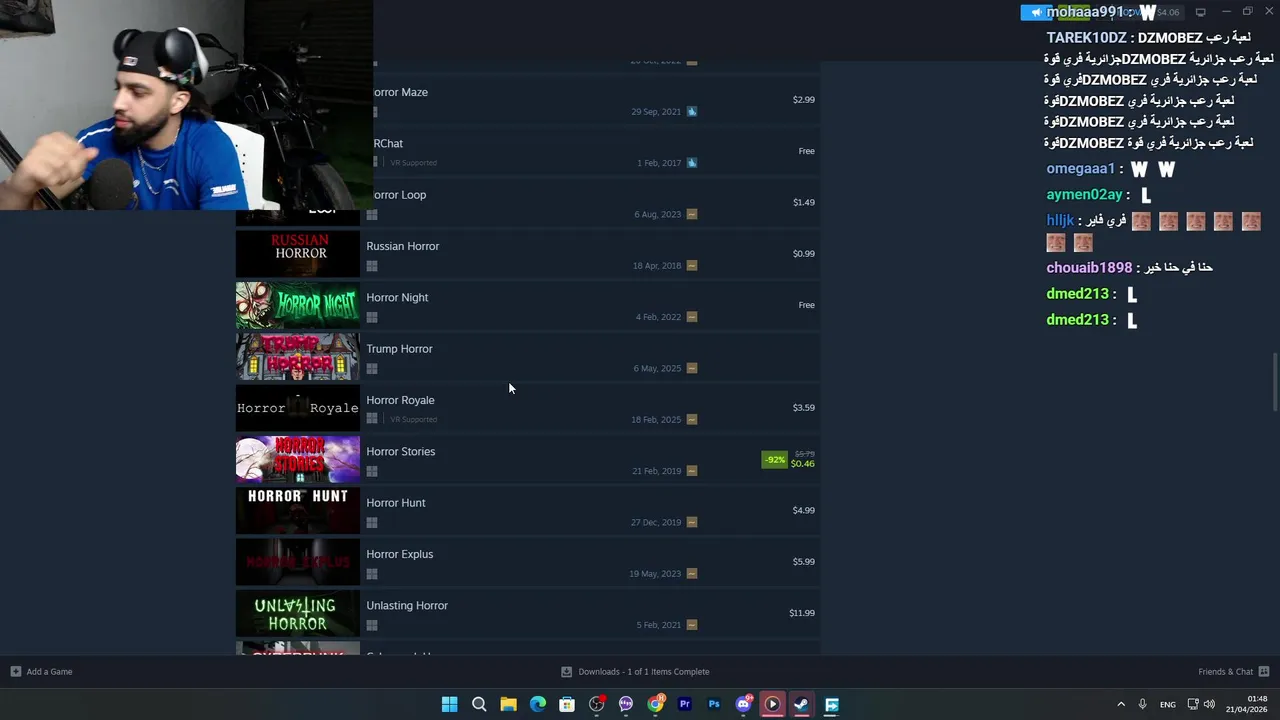The image size is (1280, 720).
Task: Click the 'Horror Royale' title text
Action: click(x=400, y=400)
